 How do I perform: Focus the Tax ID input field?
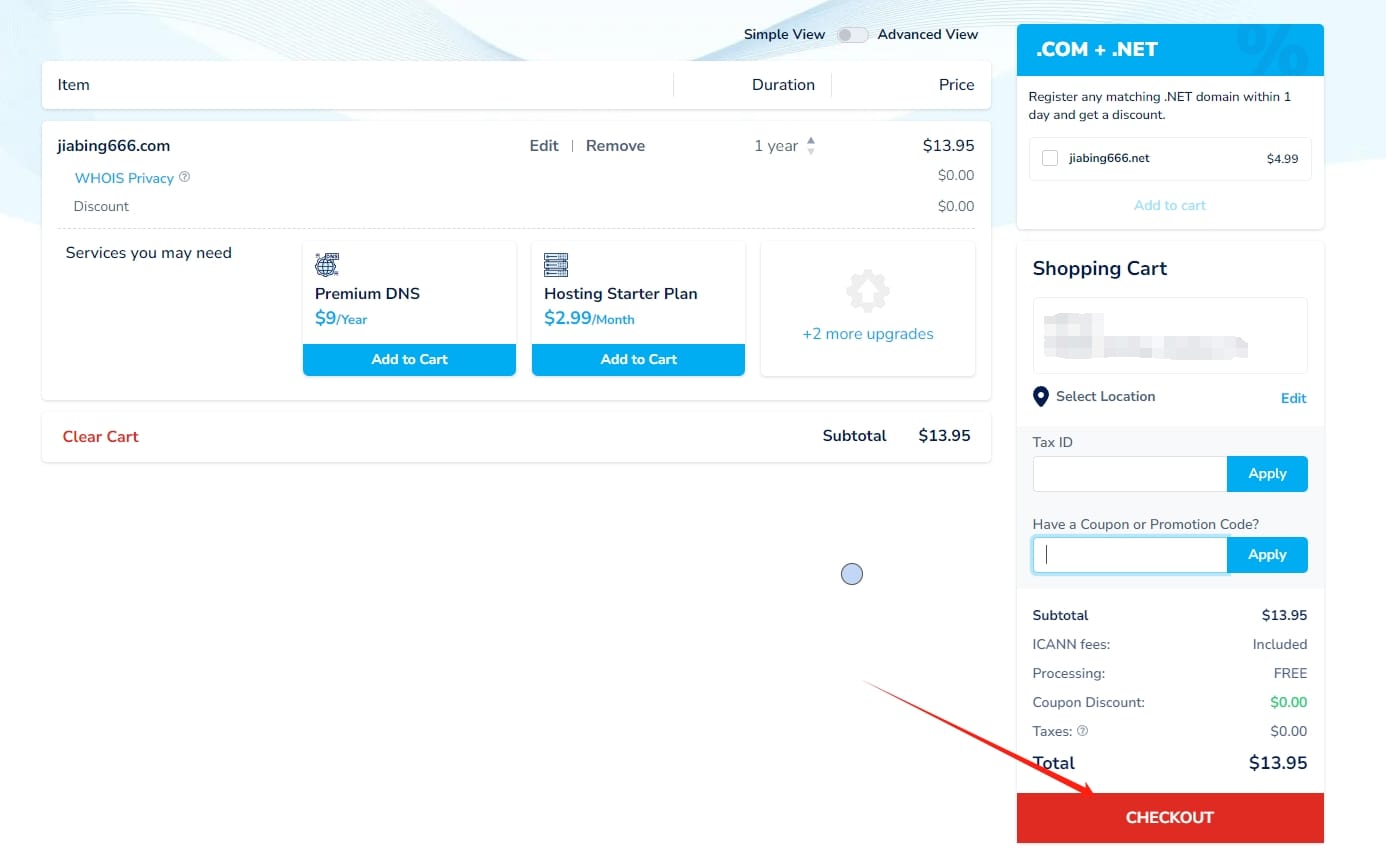point(1129,474)
